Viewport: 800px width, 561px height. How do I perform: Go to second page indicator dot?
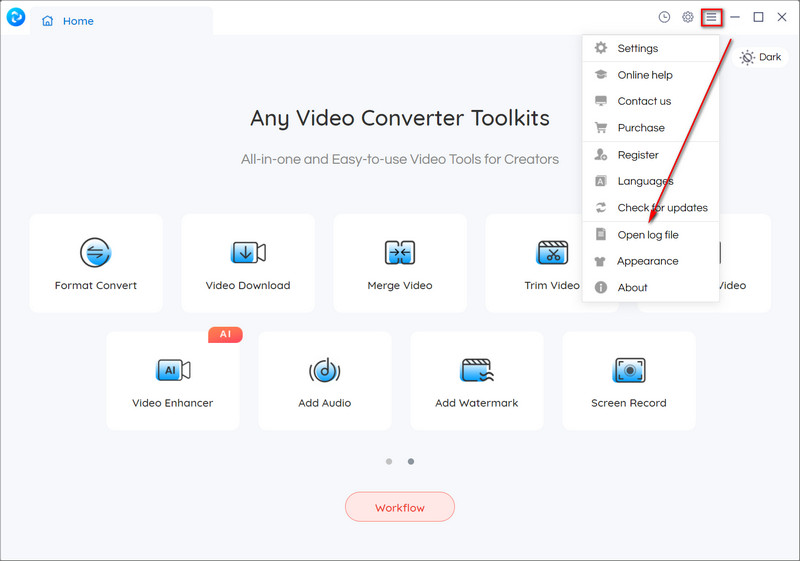click(x=411, y=462)
